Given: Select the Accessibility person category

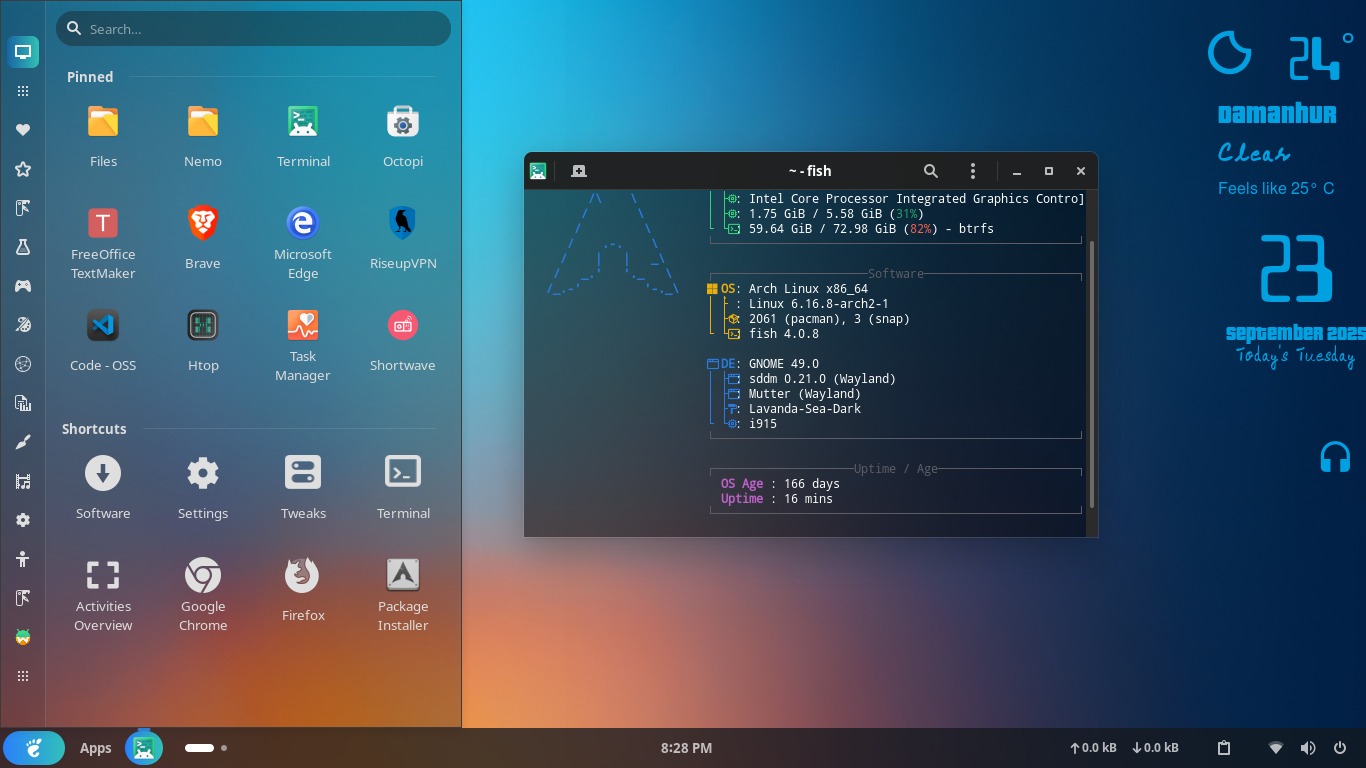Looking at the screenshot, I should 23,559.
